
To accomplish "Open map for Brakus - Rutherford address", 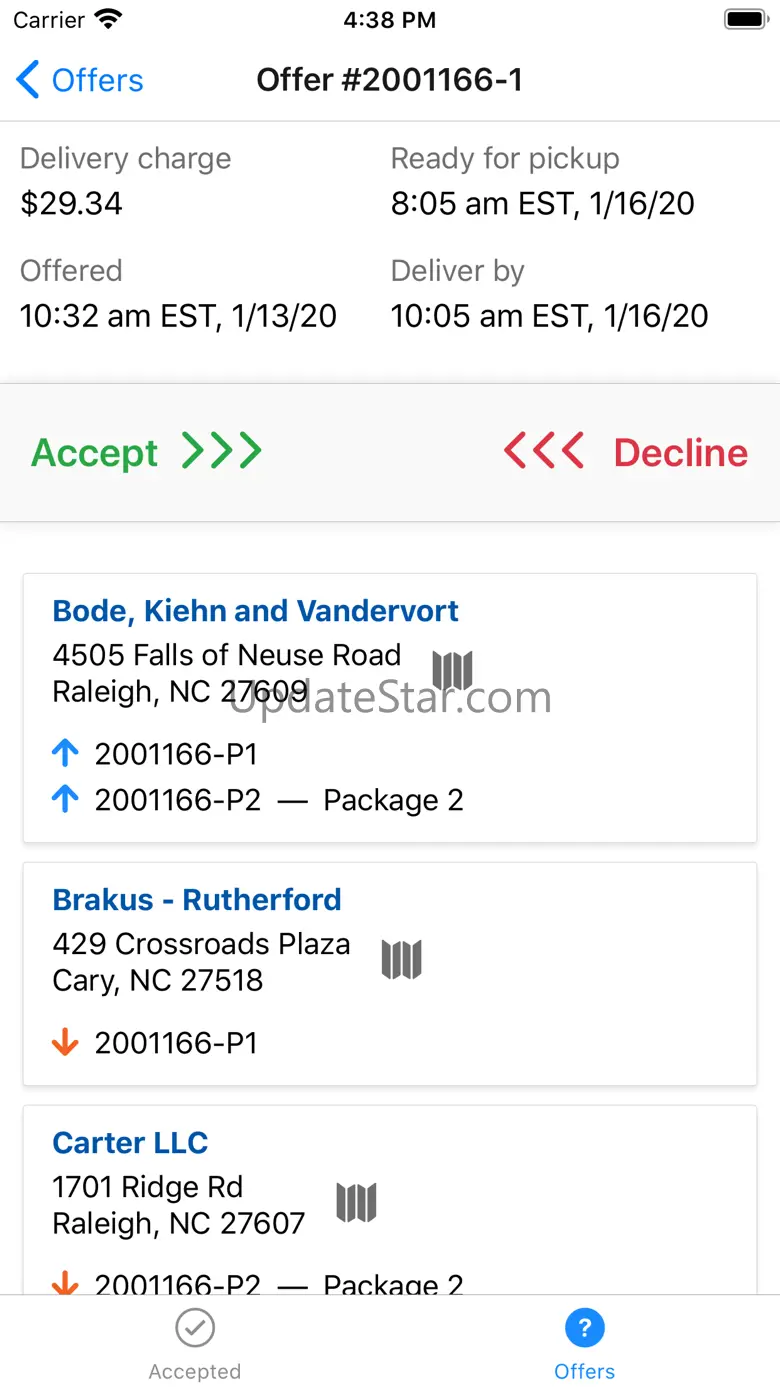I will click(402, 960).
